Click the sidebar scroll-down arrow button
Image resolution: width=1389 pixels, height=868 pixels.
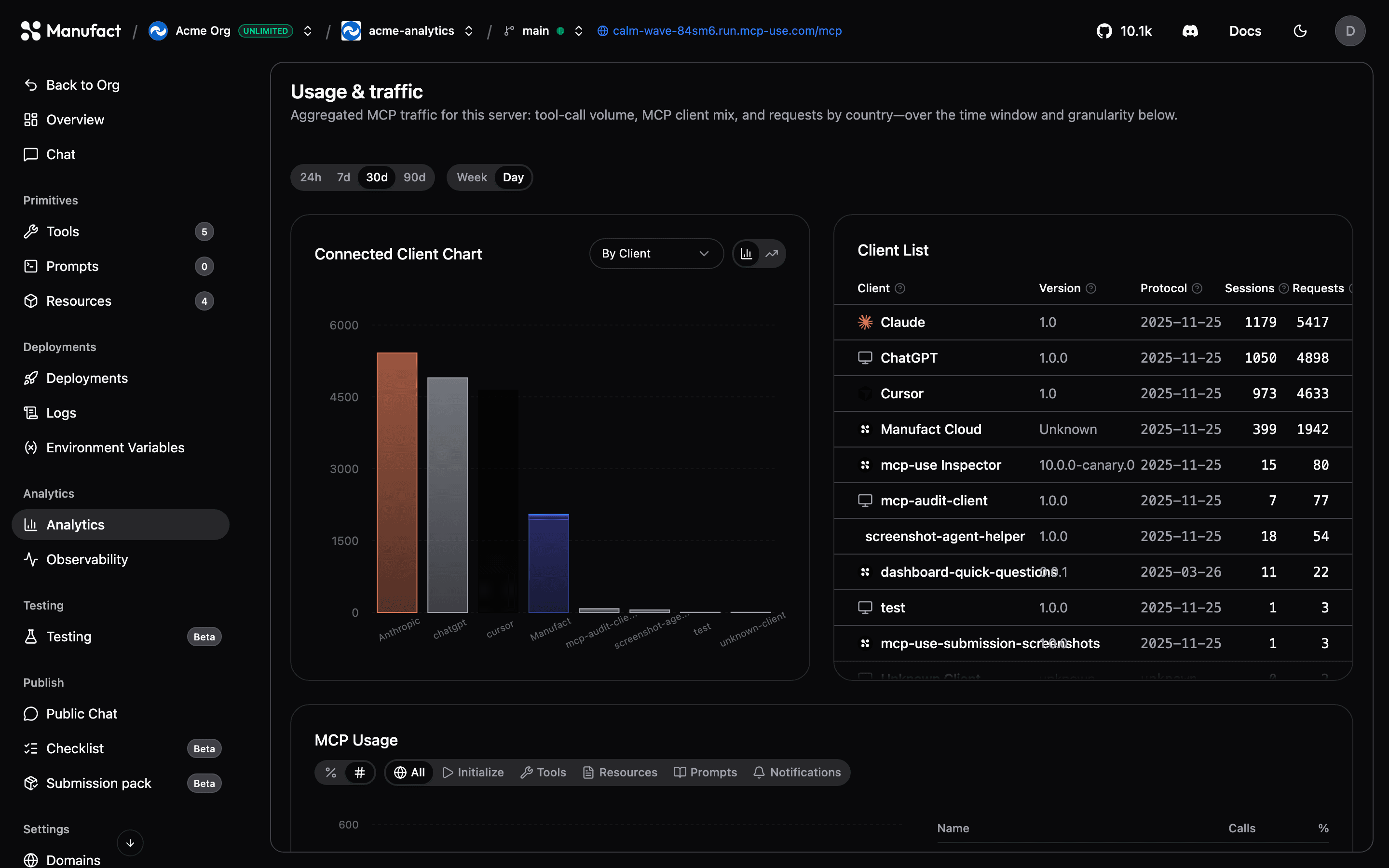(x=130, y=843)
